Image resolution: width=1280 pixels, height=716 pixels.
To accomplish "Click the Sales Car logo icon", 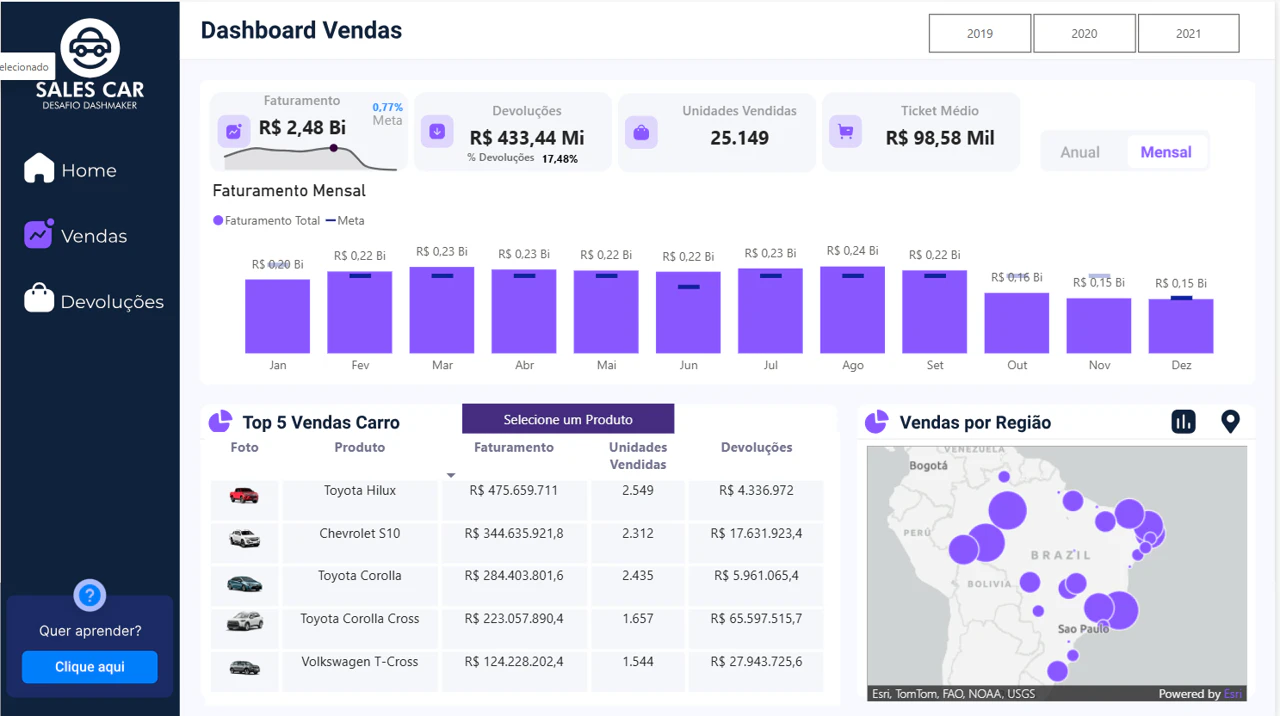I will [x=90, y=46].
